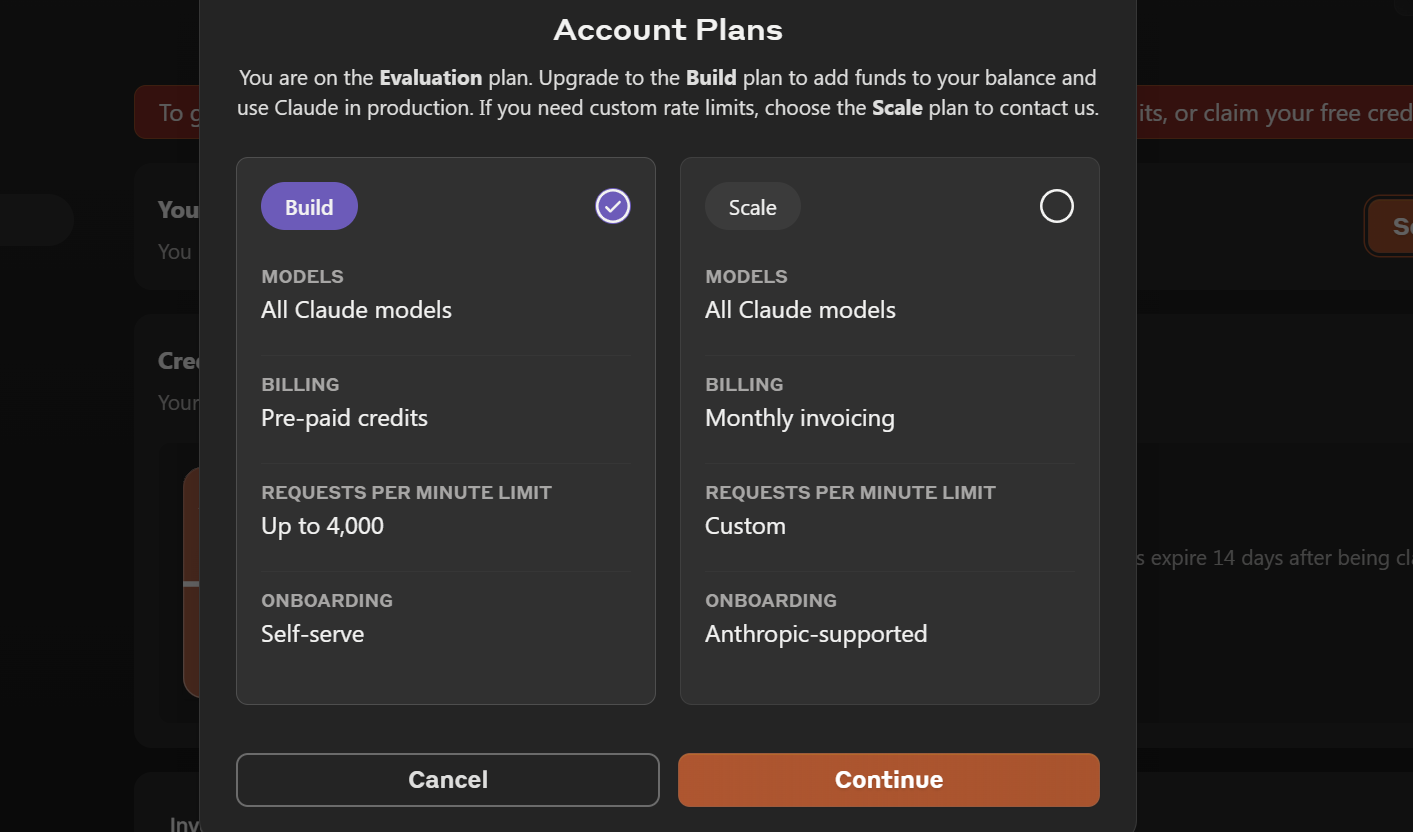Click the Up to 4,000 request limit text
Viewport: 1413px width, 832px height.
pyautogui.click(x=322, y=526)
